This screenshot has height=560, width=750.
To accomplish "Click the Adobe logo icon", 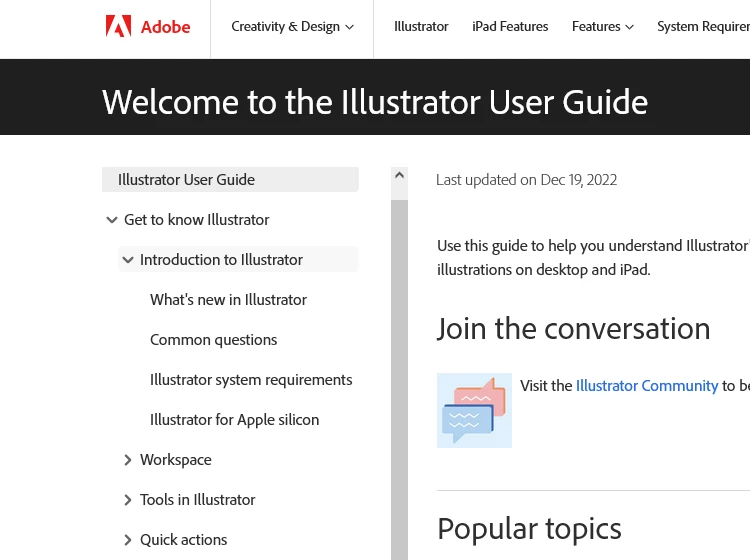I will [118, 26].
